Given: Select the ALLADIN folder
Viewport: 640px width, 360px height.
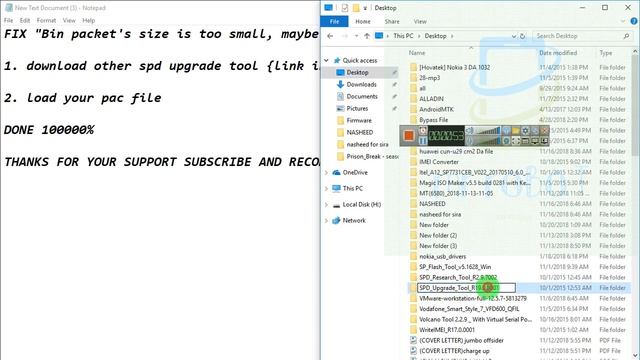Looking at the screenshot, I should [431, 99].
